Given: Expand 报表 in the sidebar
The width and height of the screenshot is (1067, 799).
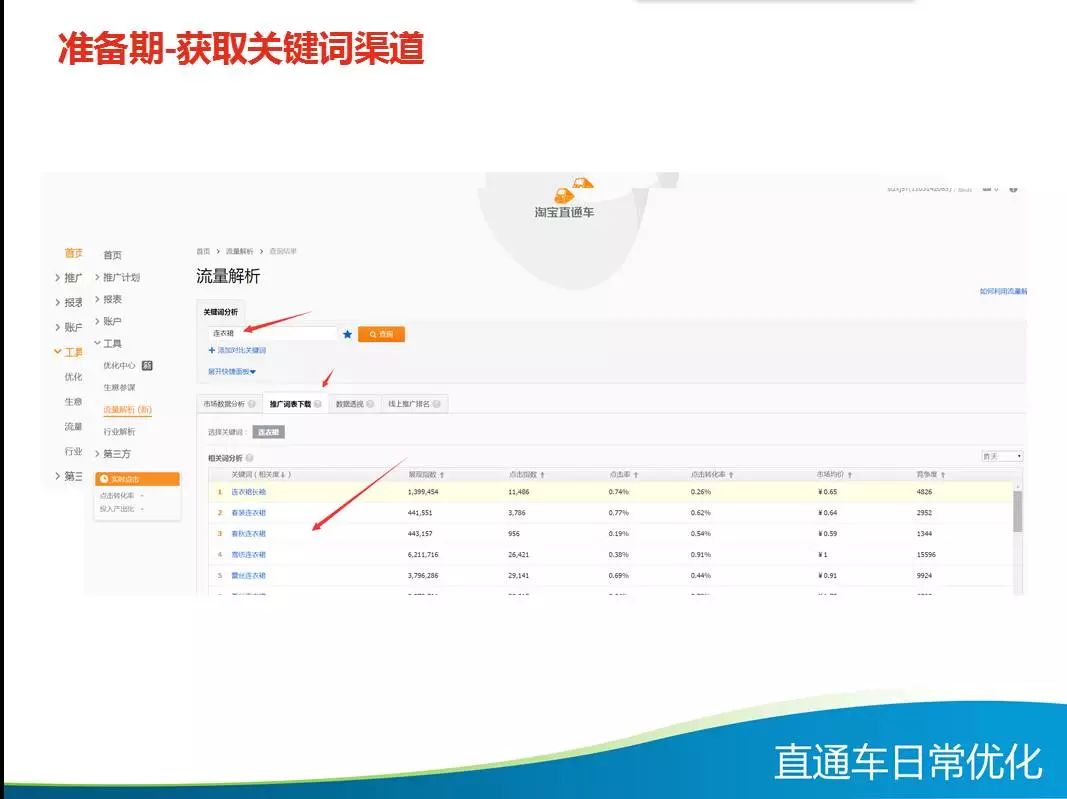Looking at the screenshot, I should pyautogui.click(x=97, y=299).
